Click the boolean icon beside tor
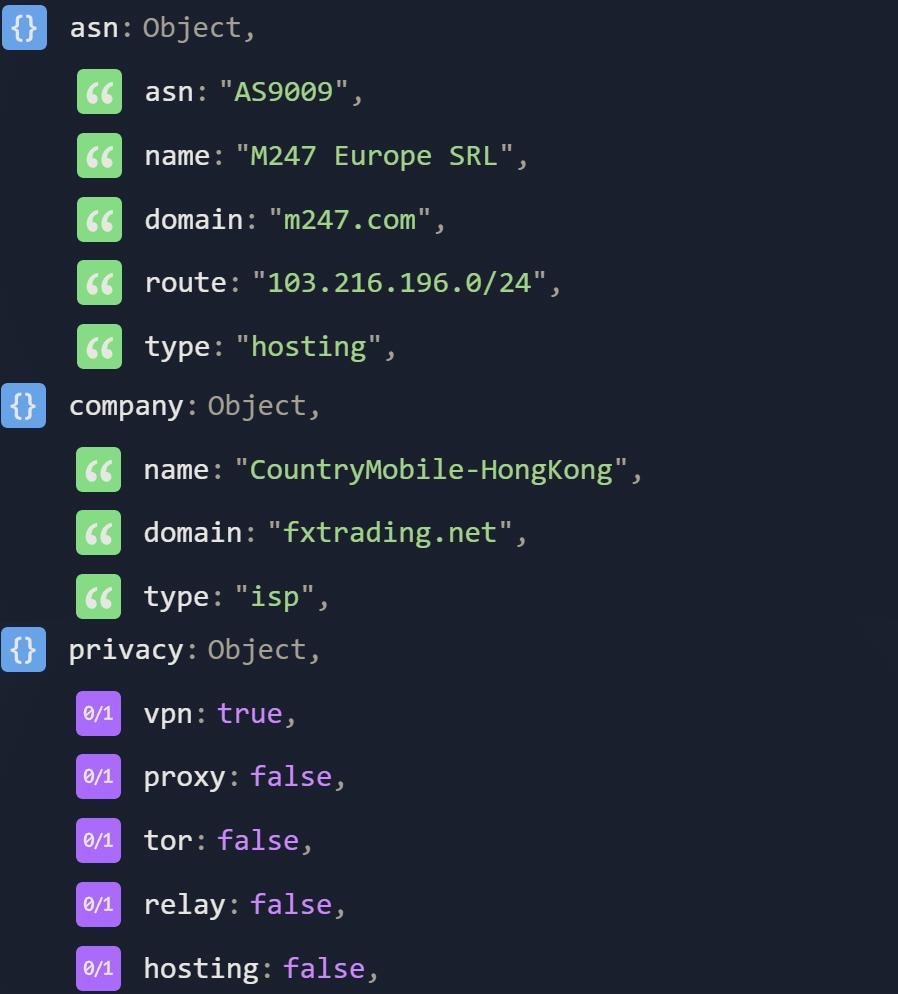 click(98, 840)
